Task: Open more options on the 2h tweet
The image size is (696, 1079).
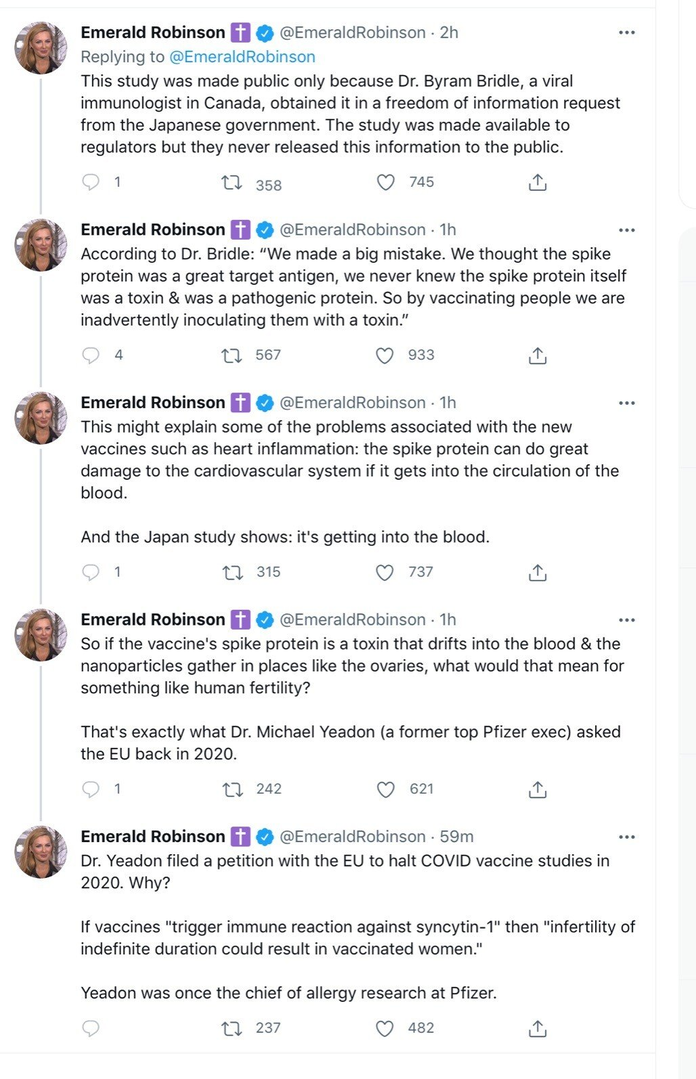Action: [x=627, y=33]
